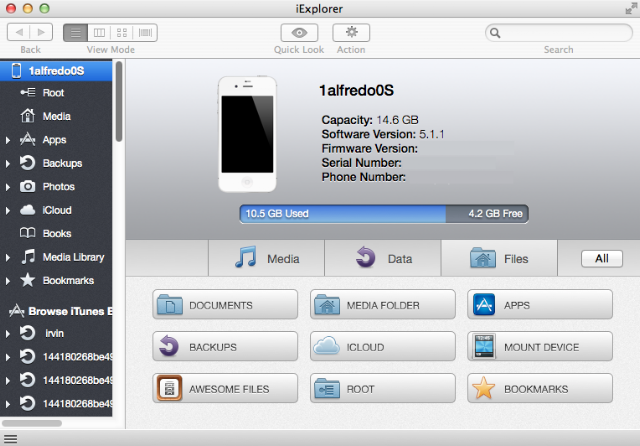Click the All button
640x446 pixels.
pos(602,259)
